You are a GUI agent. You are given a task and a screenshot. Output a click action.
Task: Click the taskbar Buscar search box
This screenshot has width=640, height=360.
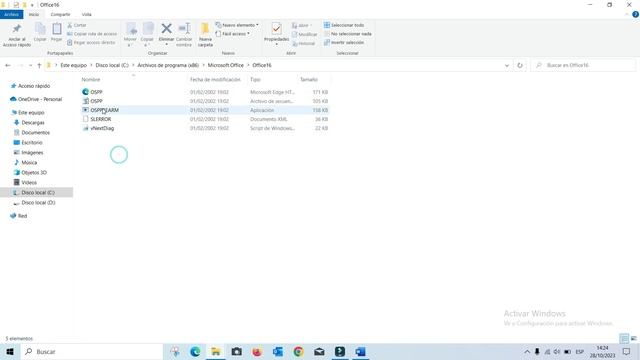point(91,351)
